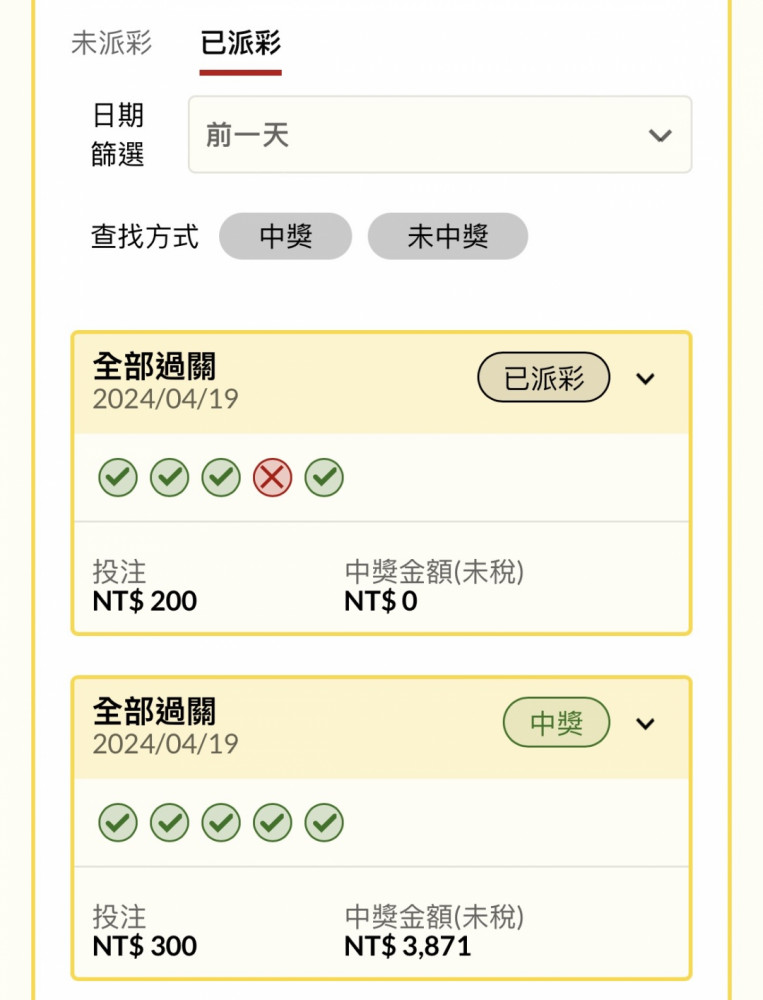Click third green check in NT$ 300 bet card
This screenshot has width=763, height=1000.
[221, 823]
